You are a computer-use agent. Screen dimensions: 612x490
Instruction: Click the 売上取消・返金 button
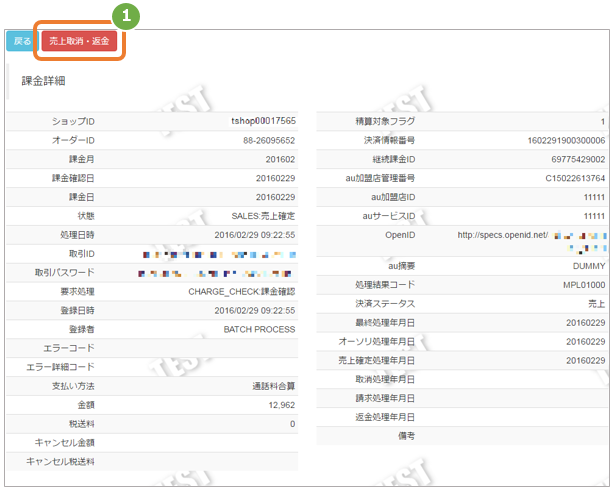79,41
